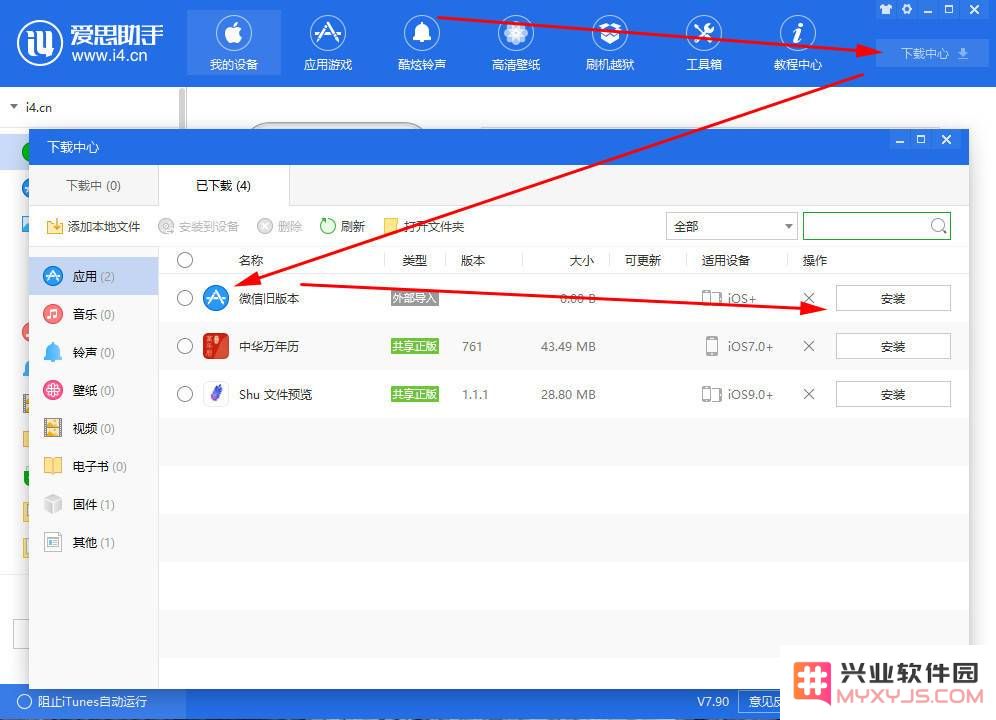Screen dimensions: 996x720
Task: Click the Shu 文件预览 app icon
Action: pyautogui.click(x=216, y=394)
